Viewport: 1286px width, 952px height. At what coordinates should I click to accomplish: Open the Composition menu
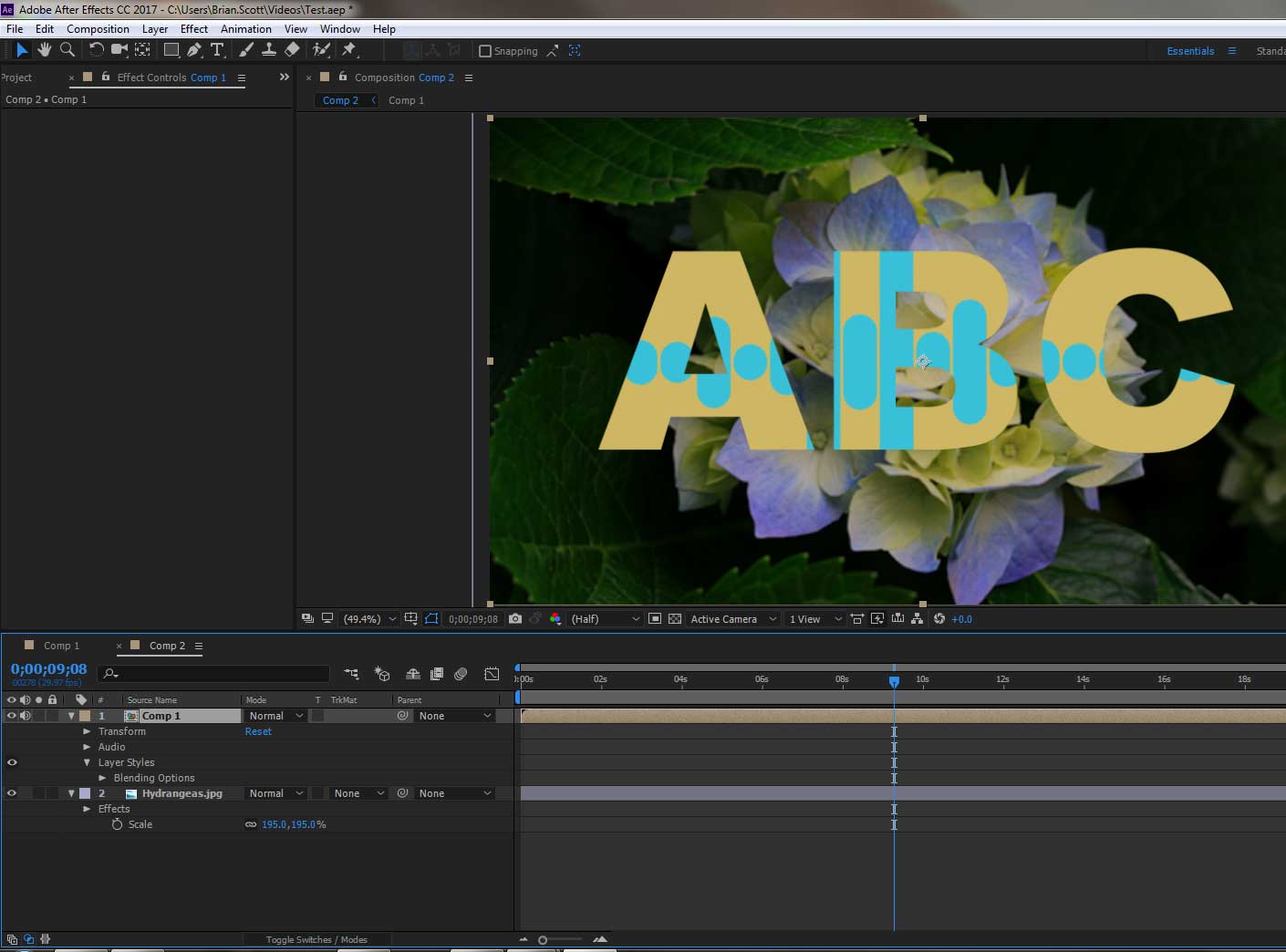tap(98, 29)
